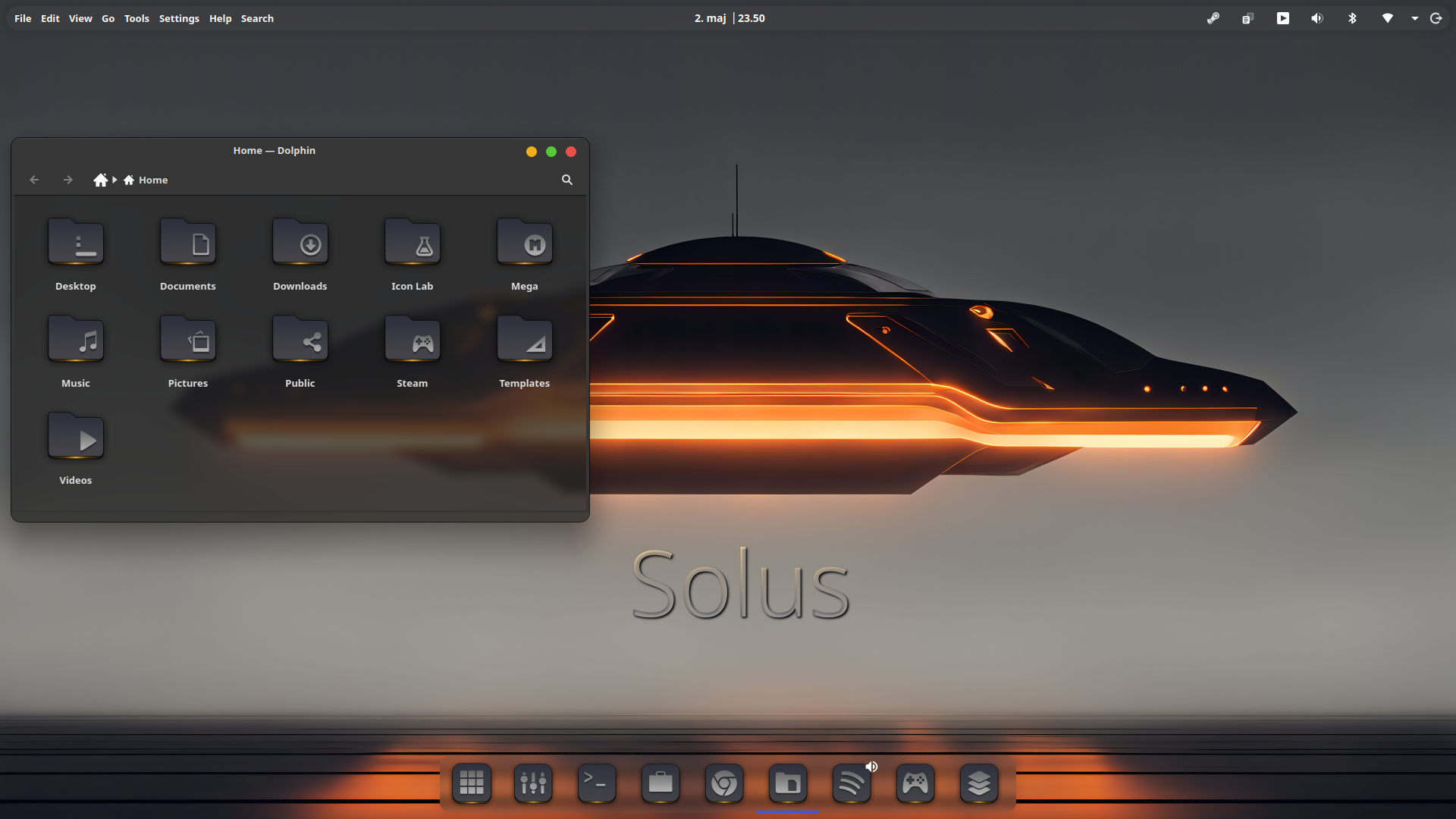
Task: Open the Tools menu
Action: 136,18
